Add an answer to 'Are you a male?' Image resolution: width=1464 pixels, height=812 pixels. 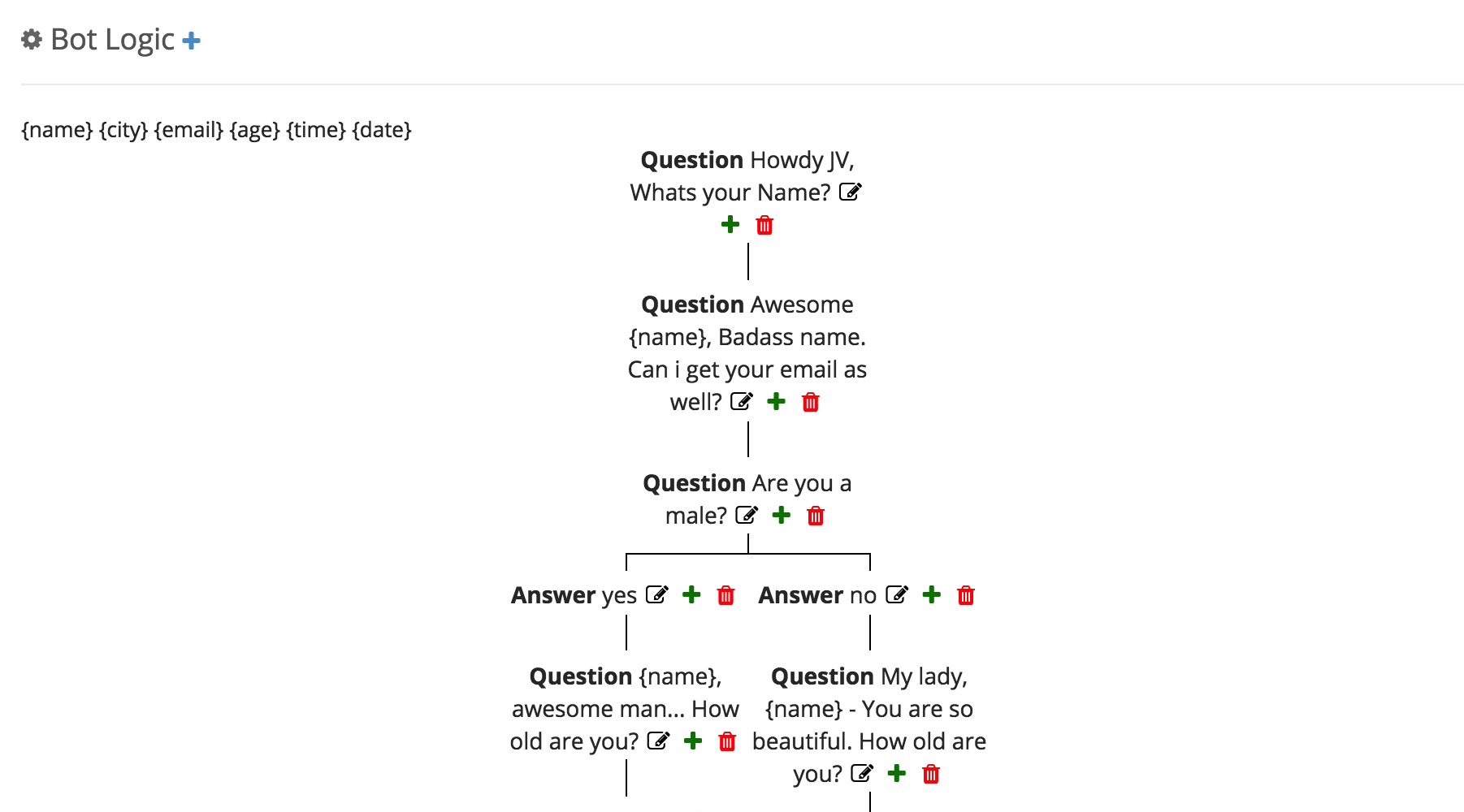tap(782, 516)
